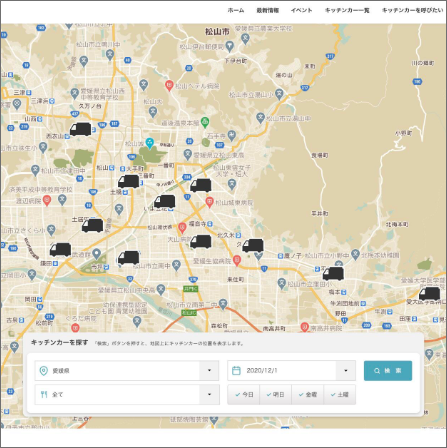The width and height of the screenshot is (447, 448).
Task: Click the teal castle pin at 松山城
Action: click(x=150, y=143)
